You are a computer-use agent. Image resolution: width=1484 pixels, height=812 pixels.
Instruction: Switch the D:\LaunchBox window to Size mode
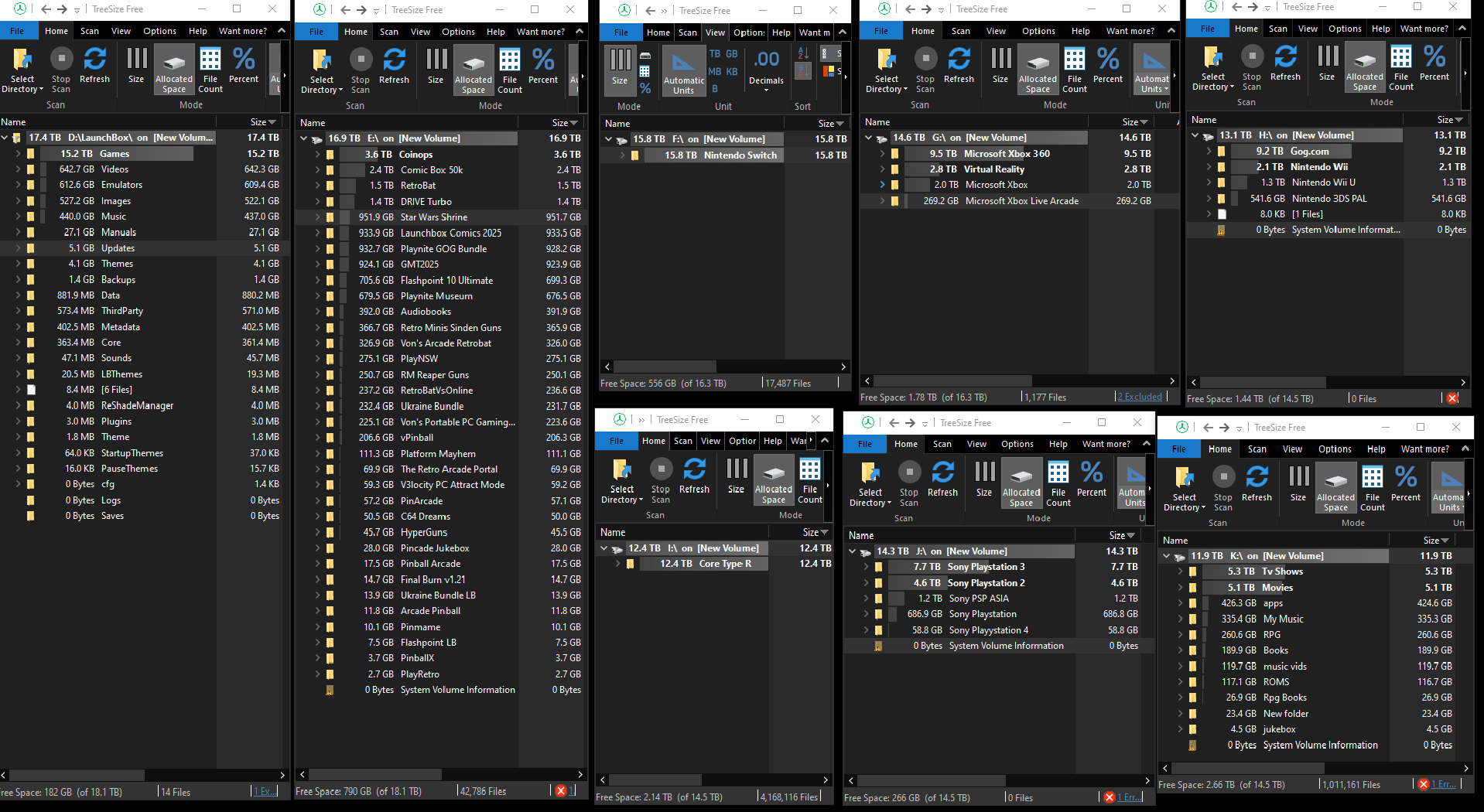[136, 65]
